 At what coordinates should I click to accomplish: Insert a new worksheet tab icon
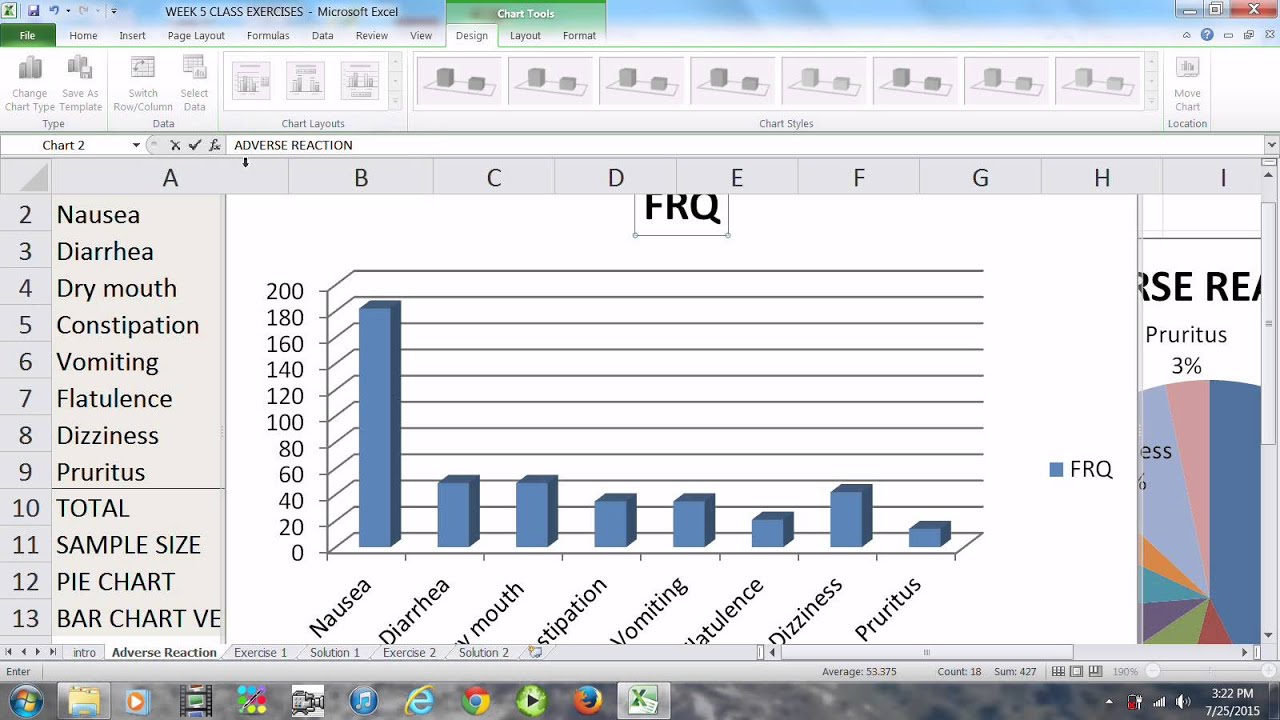tap(535, 652)
